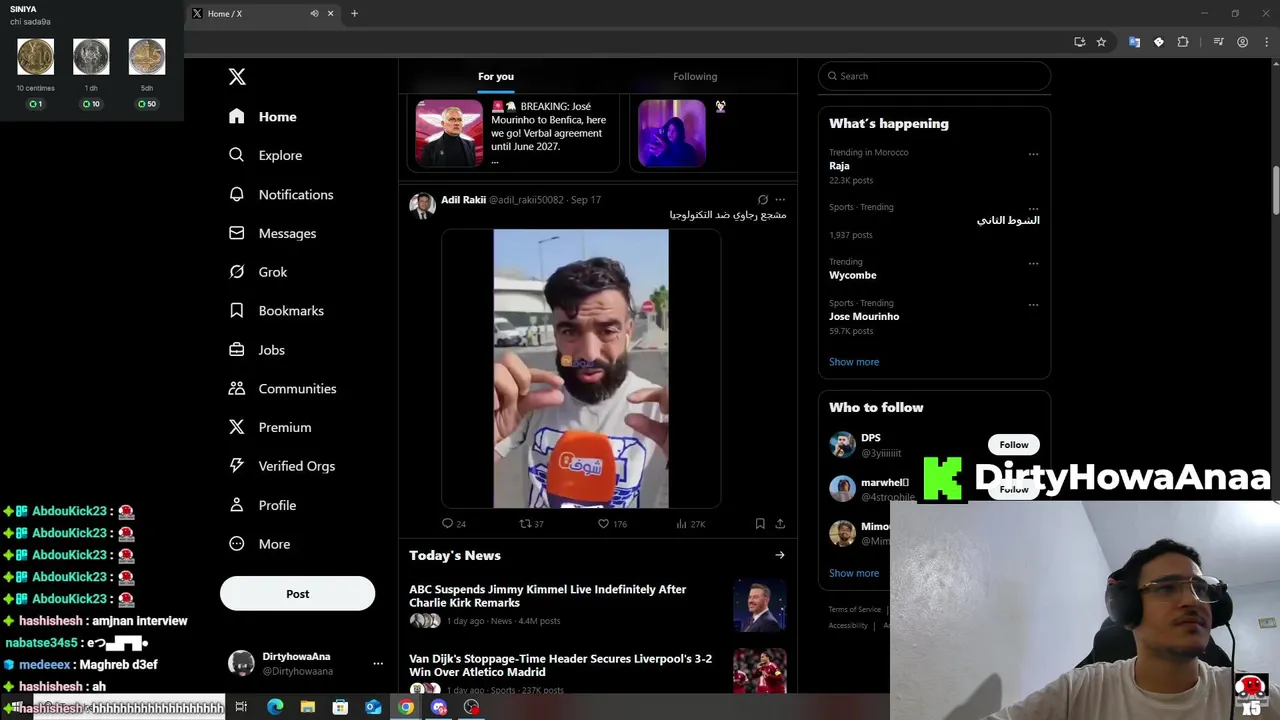Viewport: 1280px width, 720px height.
Task: Open the Grok explain icon on post
Action: (763, 200)
